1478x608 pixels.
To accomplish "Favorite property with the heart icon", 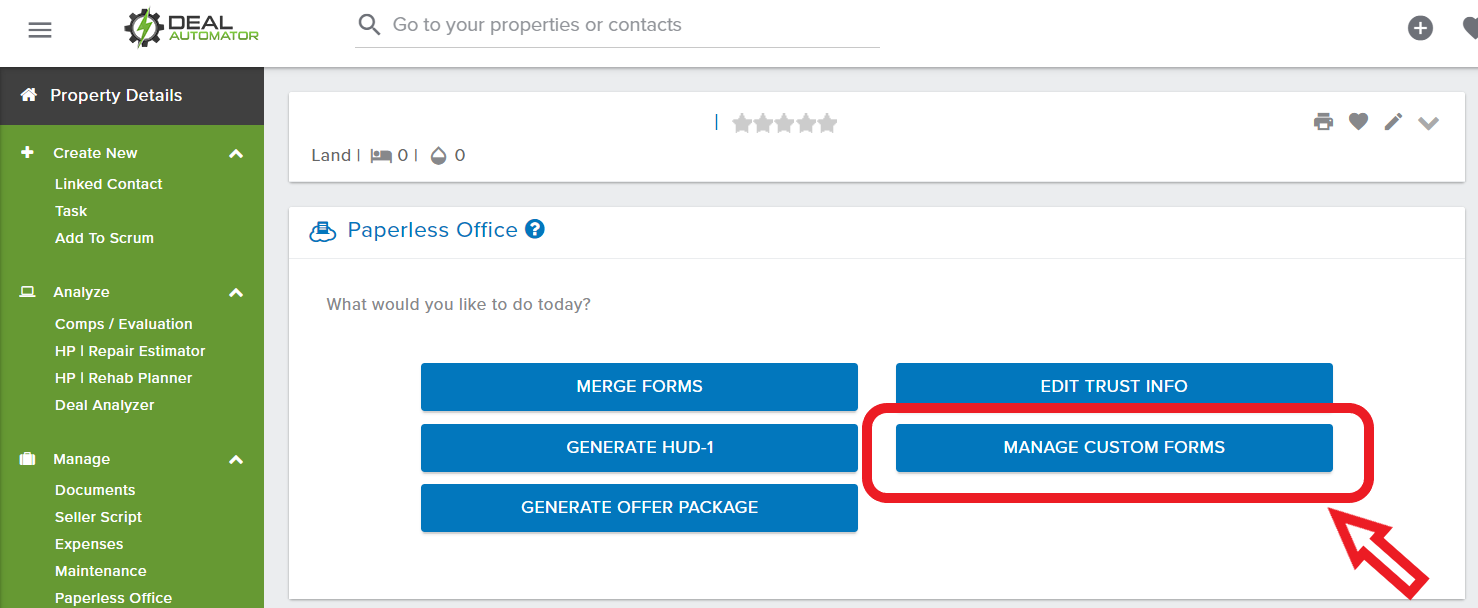I will (1358, 122).
